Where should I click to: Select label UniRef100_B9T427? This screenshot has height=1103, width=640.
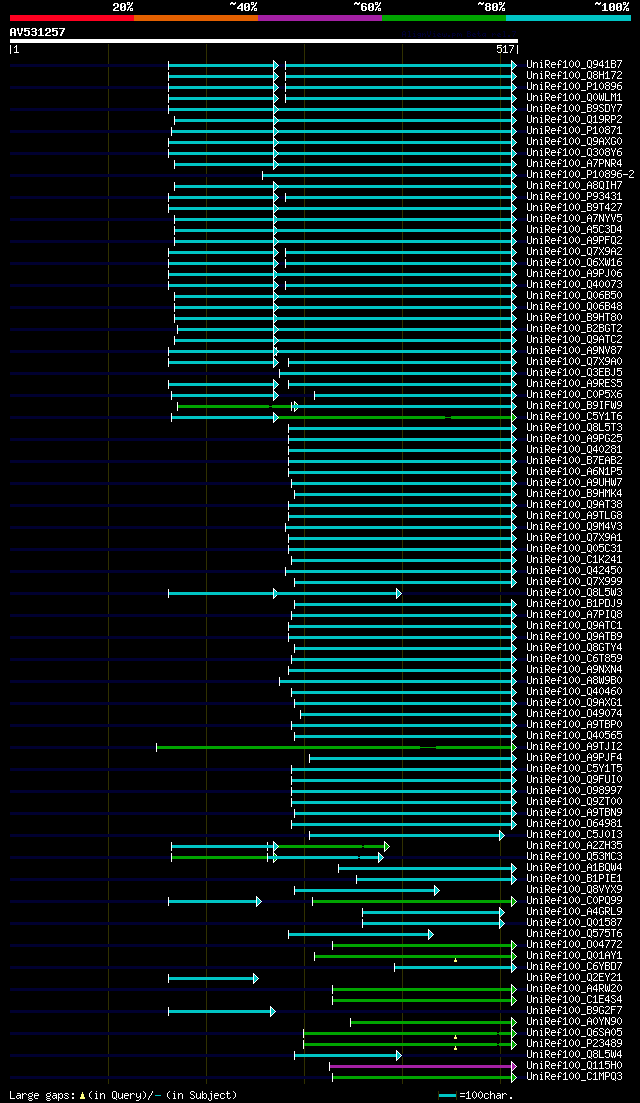[x=575, y=208]
